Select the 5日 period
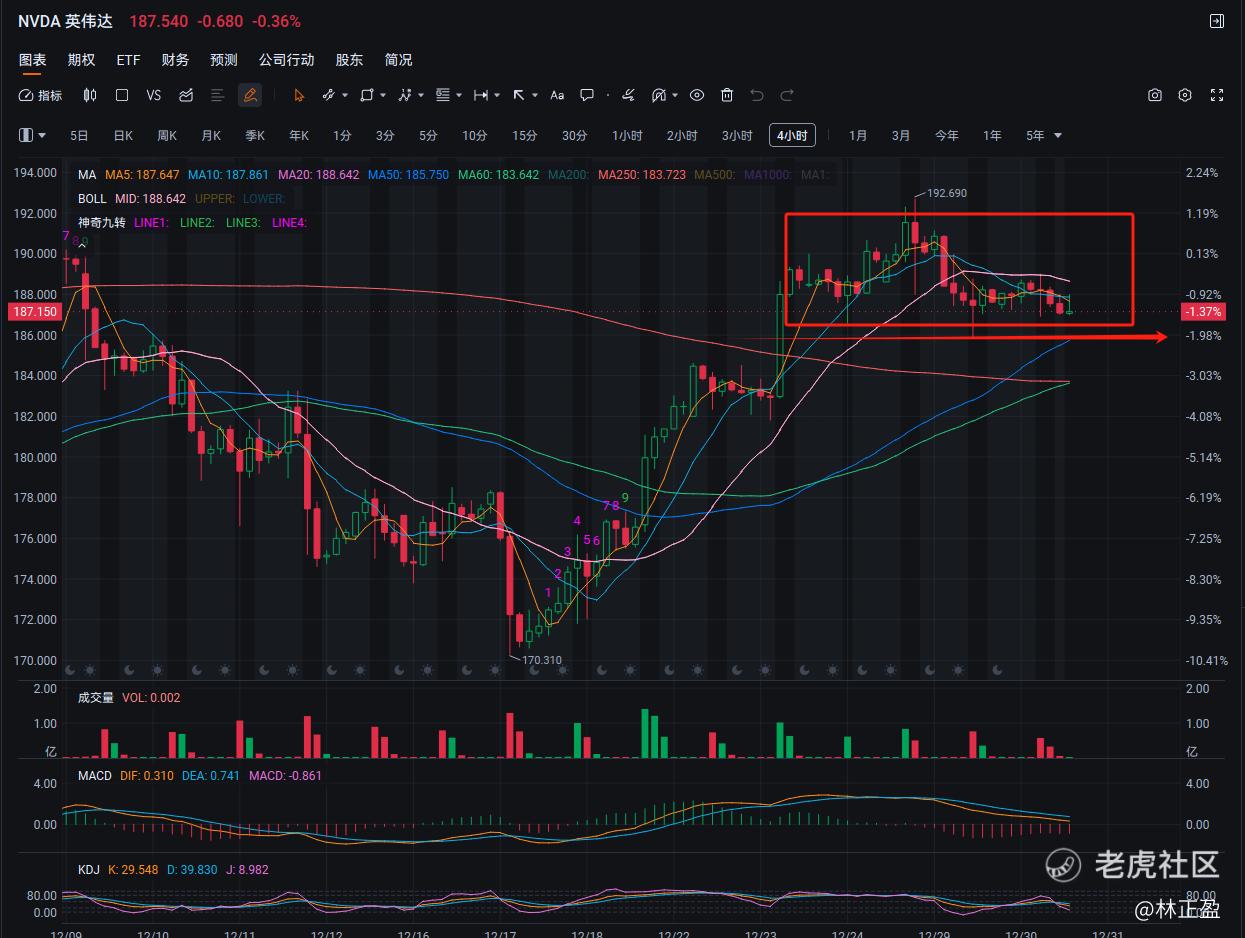This screenshot has height=938, width=1245. pos(79,135)
